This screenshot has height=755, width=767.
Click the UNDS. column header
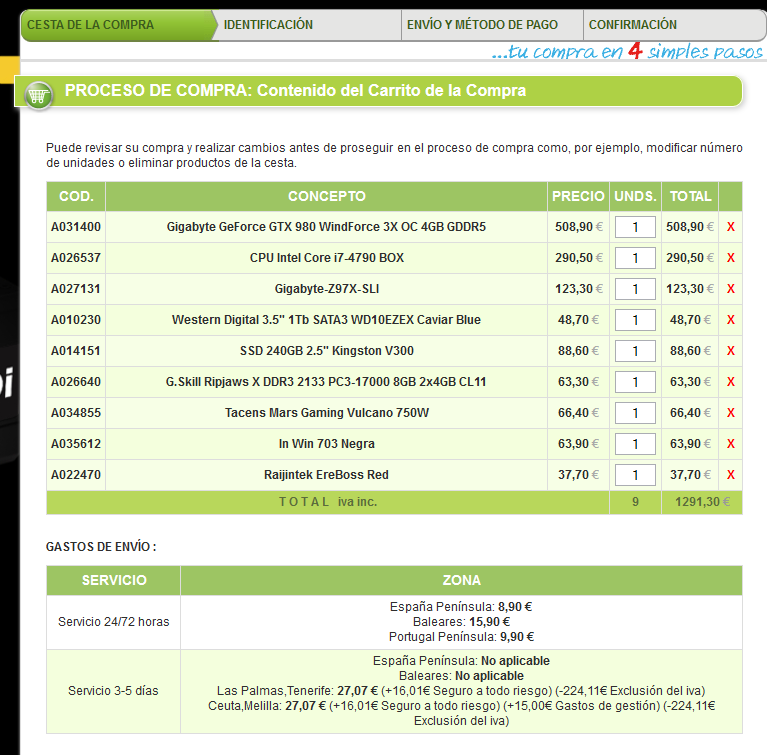click(635, 196)
